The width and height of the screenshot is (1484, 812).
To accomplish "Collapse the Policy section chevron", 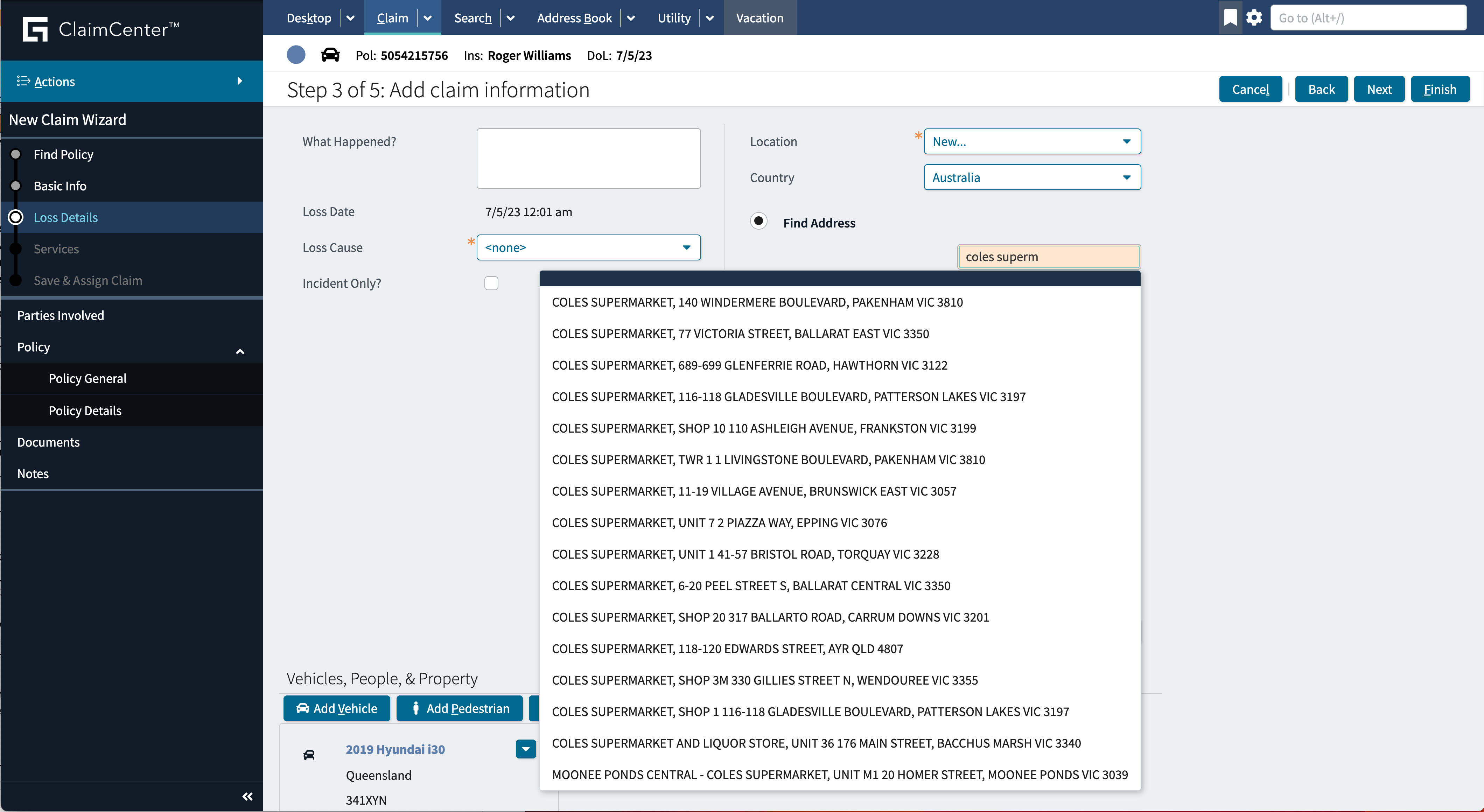I will click(x=240, y=351).
